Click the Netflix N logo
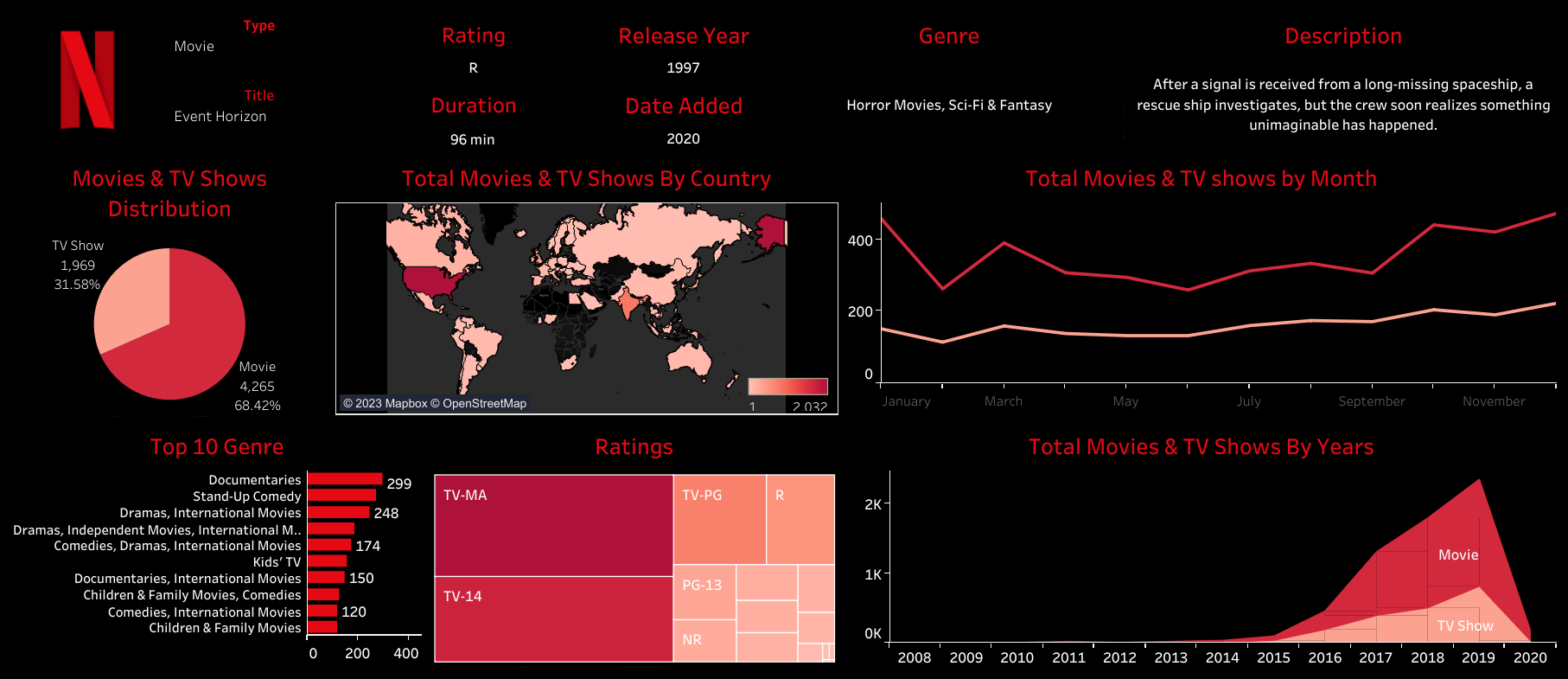The height and width of the screenshot is (679, 1568). point(87,80)
